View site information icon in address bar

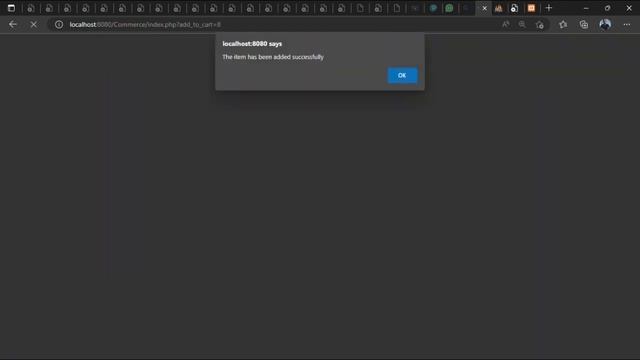pyautogui.click(x=59, y=24)
